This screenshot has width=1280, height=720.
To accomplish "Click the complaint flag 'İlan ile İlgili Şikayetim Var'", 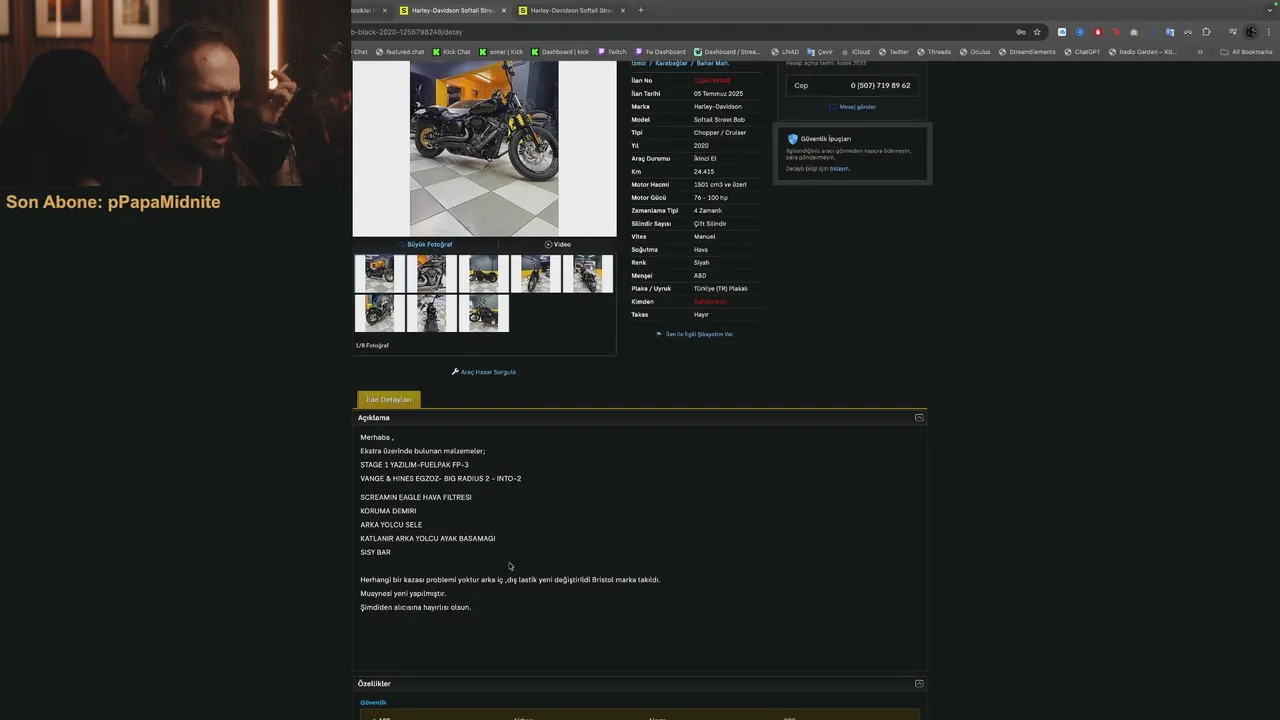I will pyautogui.click(x=695, y=334).
